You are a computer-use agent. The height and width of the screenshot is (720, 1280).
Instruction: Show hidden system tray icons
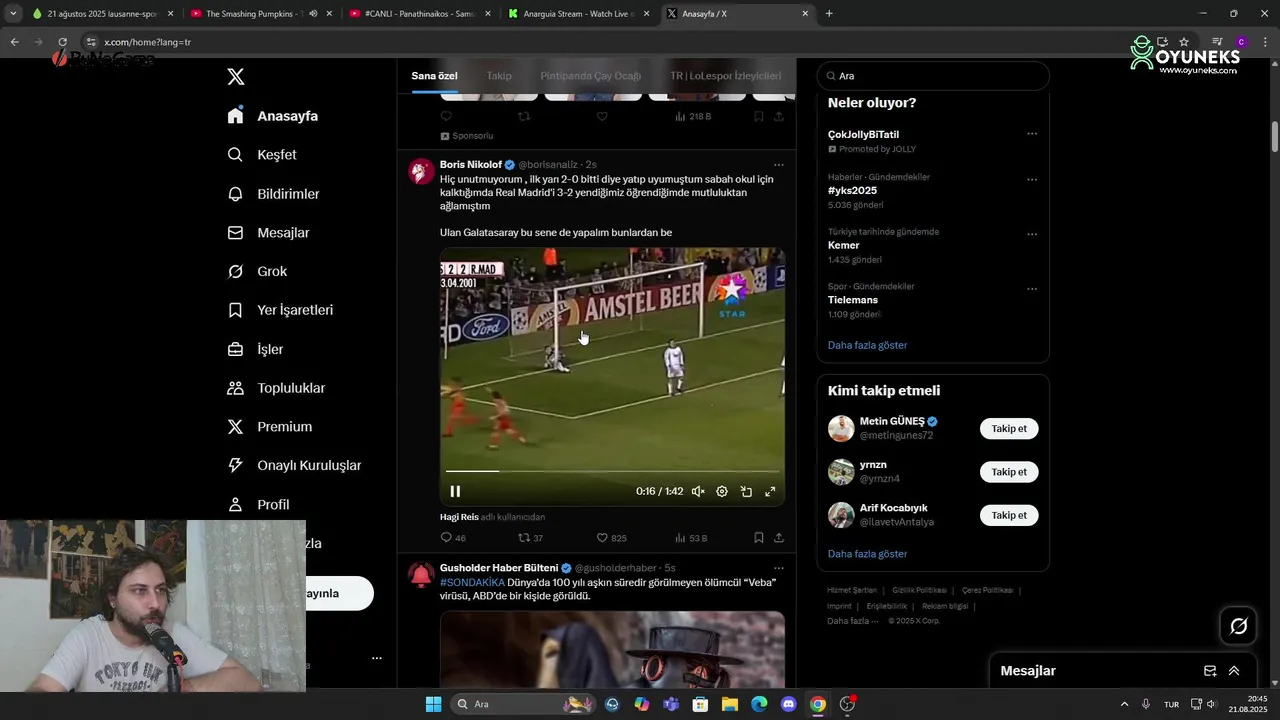pyautogui.click(x=1124, y=704)
